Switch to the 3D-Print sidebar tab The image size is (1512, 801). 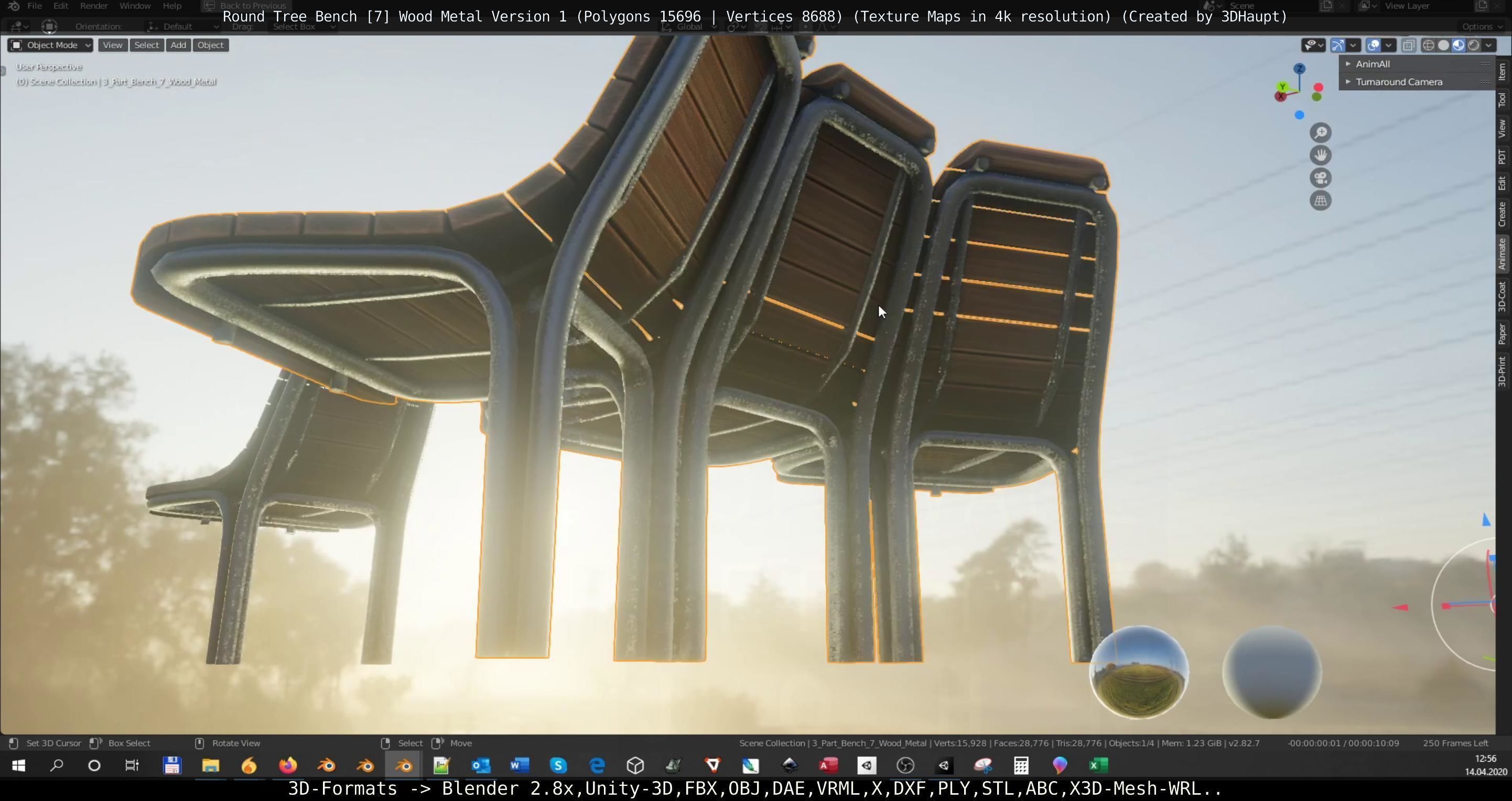pos(1502,371)
